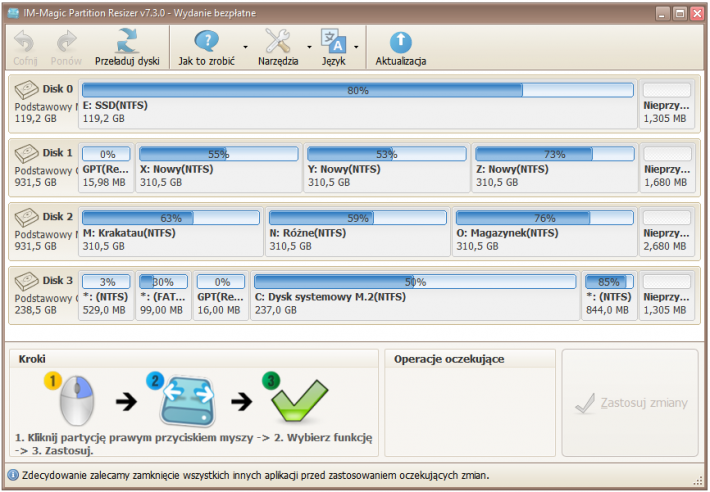710x492 pixels.
Task: Click the 63% bar of M: Krakatau
Action: 171,218
